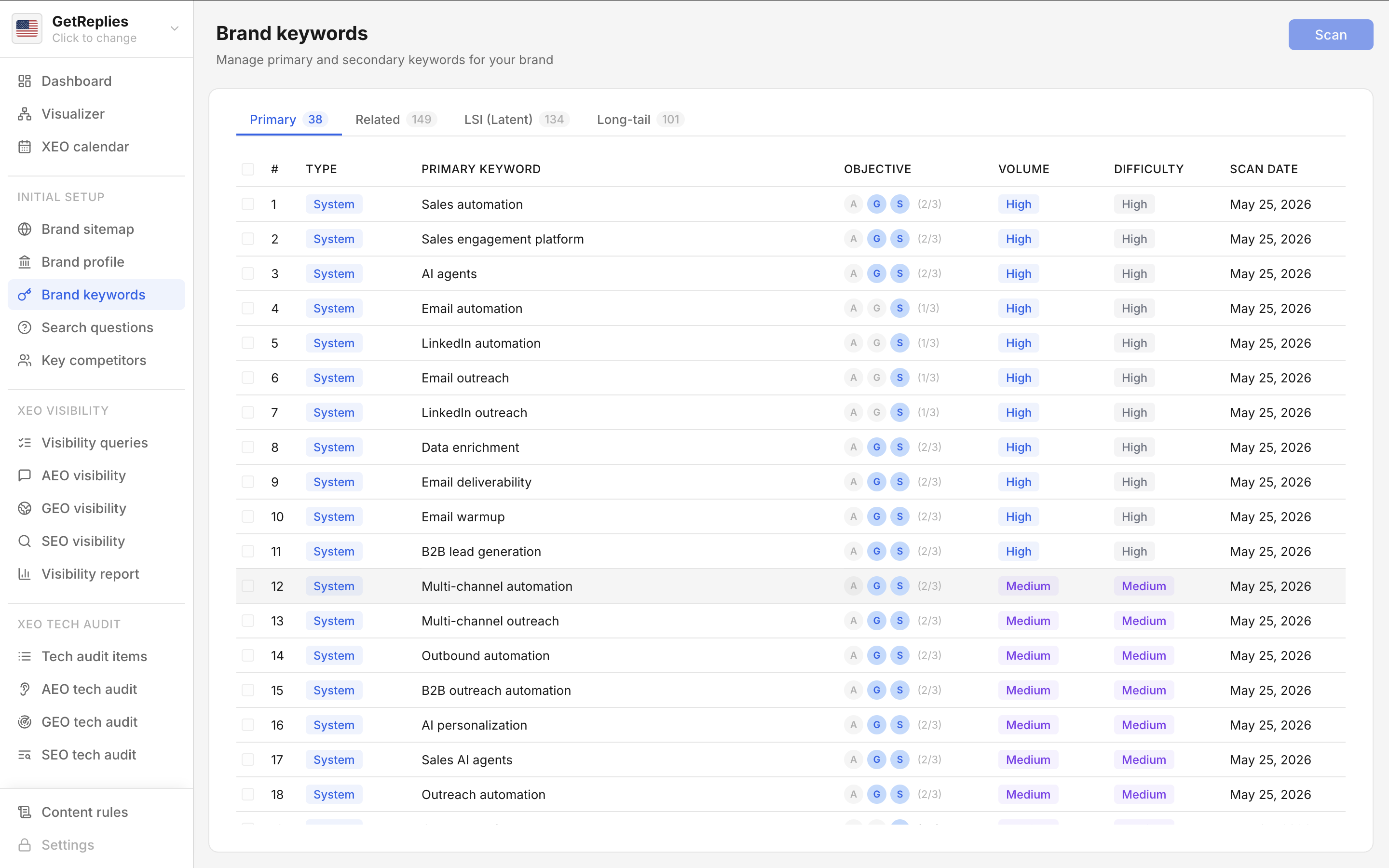
Task: Click the Visibility report chart icon
Action: coord(25,573)
